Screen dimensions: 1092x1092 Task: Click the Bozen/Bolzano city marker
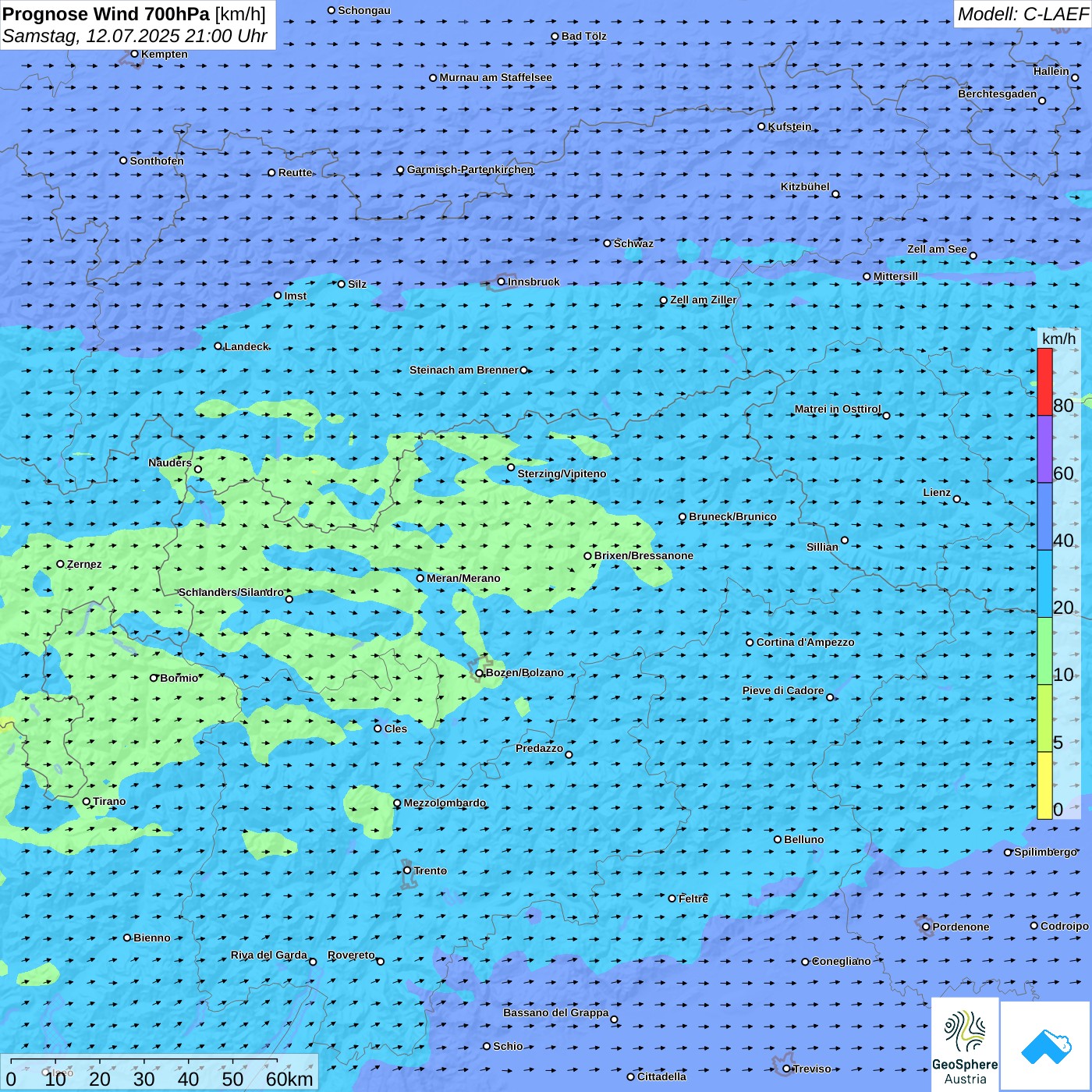(480, 673)
